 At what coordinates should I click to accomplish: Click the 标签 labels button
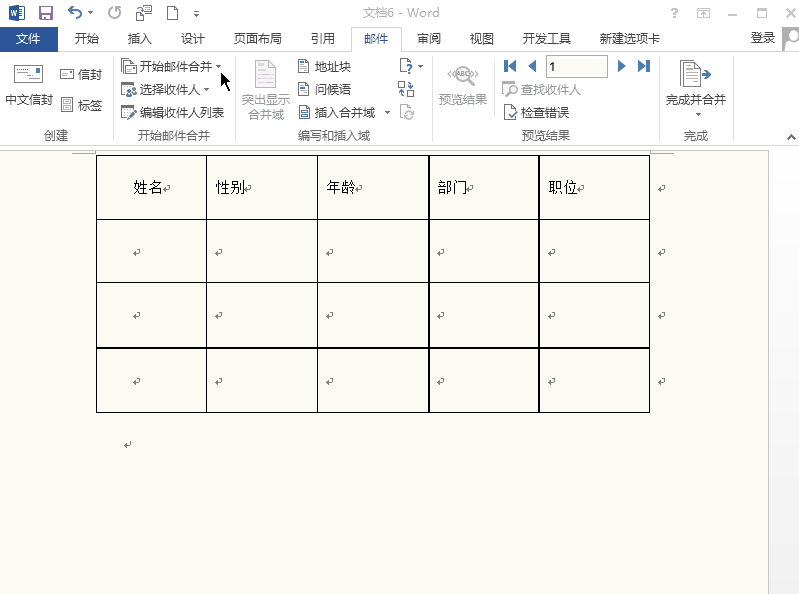click(81, 105)
